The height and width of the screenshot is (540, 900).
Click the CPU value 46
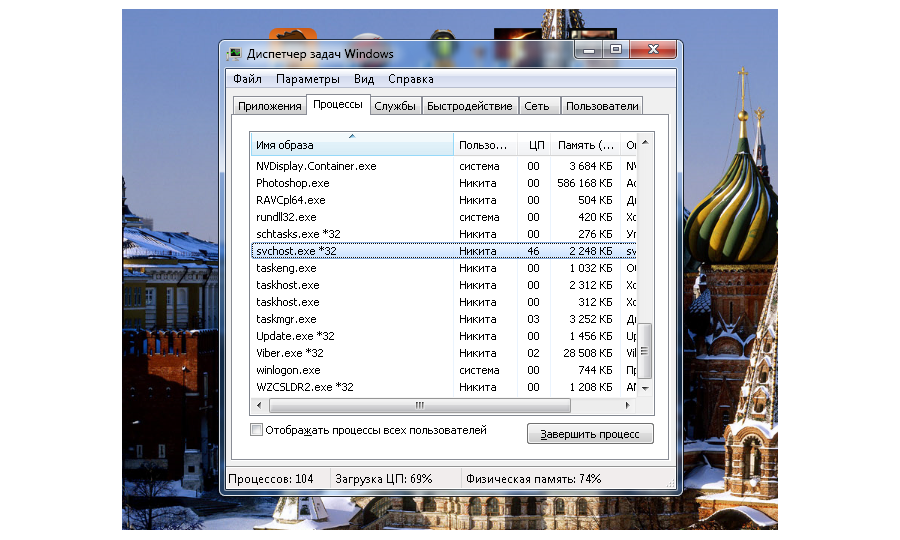pyautogui.click(x=533, y=251)
